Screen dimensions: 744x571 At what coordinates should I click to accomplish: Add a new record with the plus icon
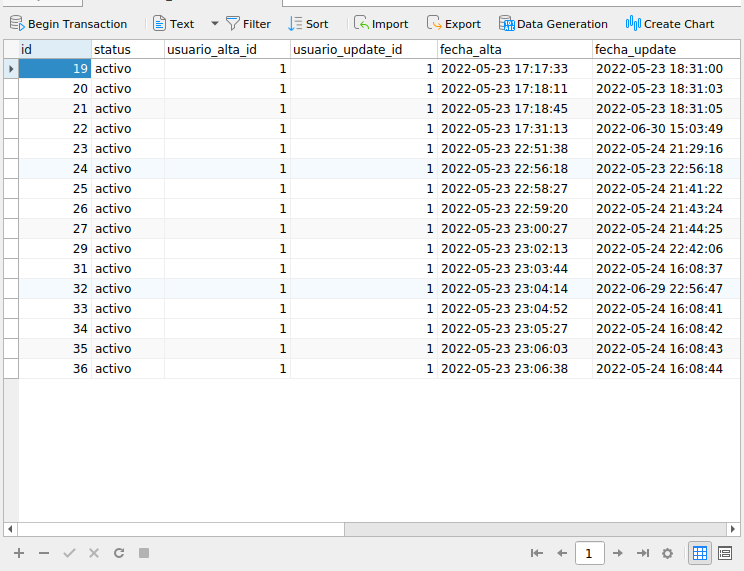(19, 553)
